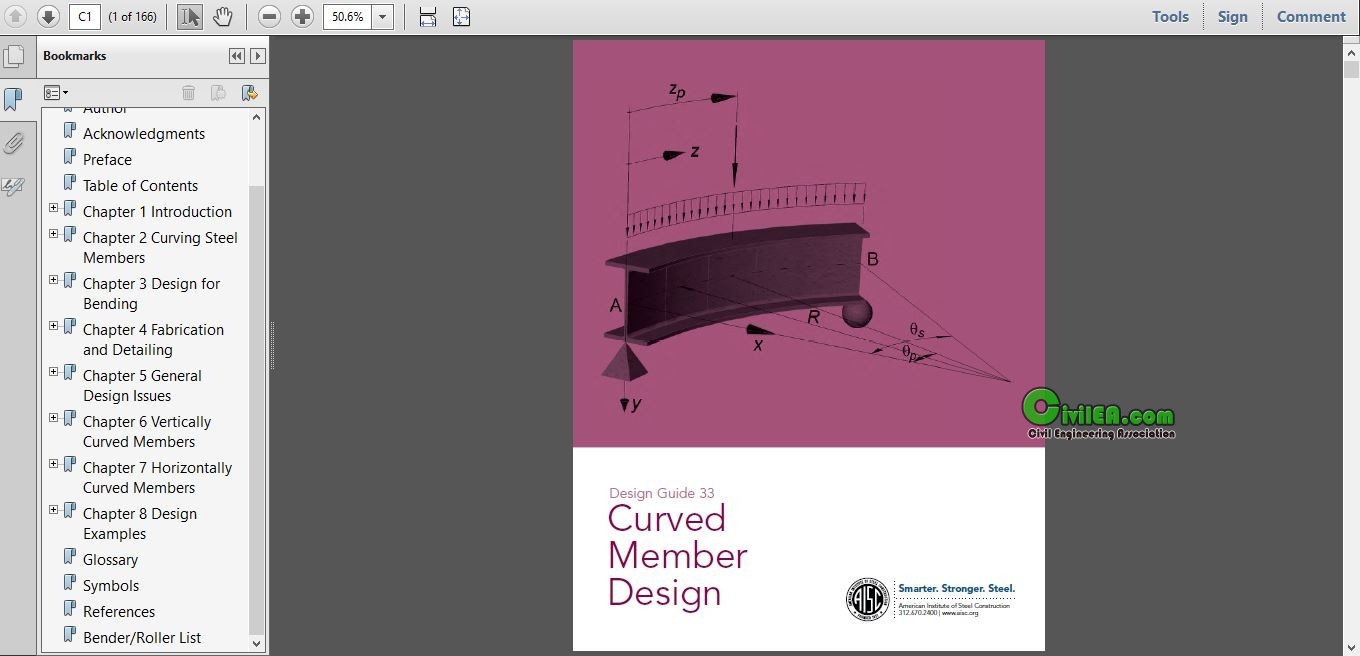This screenshot has height=656, width=1360.
Task: Click Acknowledgments bookmark icon
Action: click(x=70, y=131)
